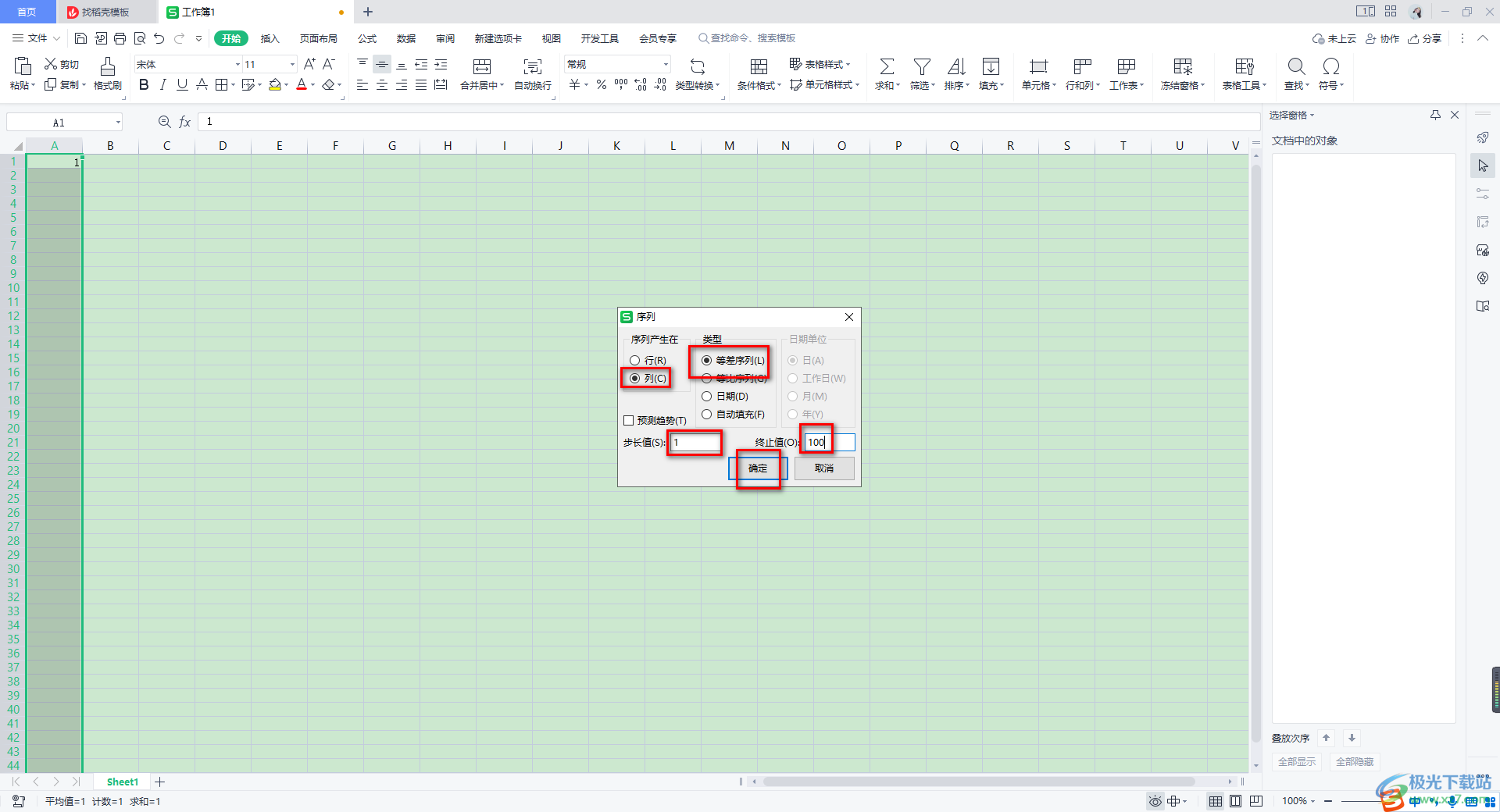Click the Undo arrow

coord(159,38)
